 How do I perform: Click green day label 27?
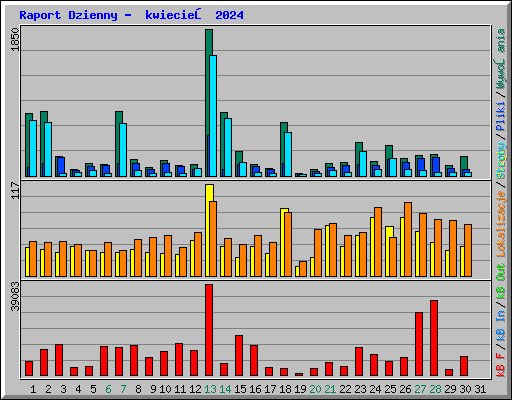(x=420, y=389)
